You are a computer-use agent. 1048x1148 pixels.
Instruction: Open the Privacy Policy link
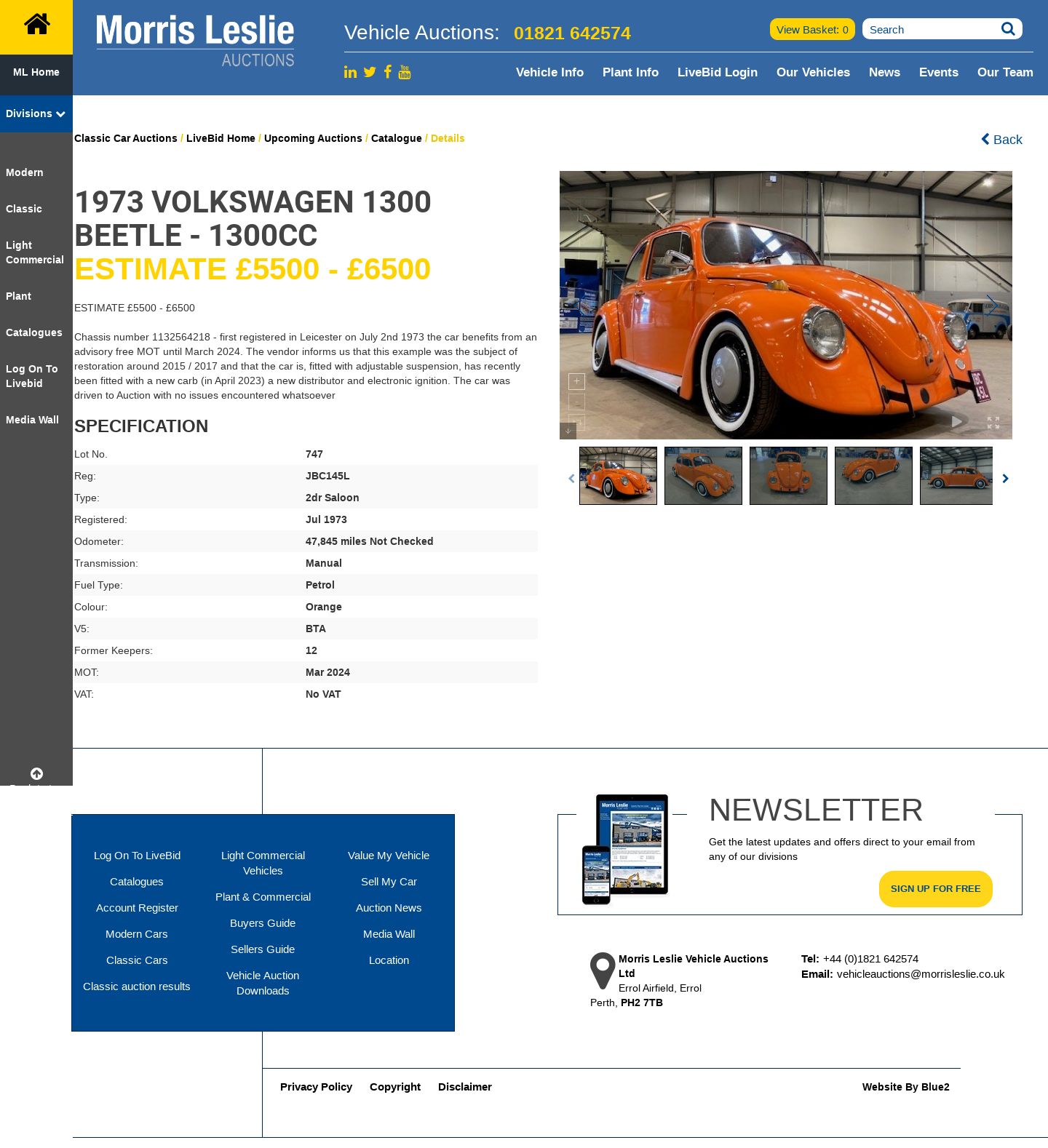click(316, 1087)
